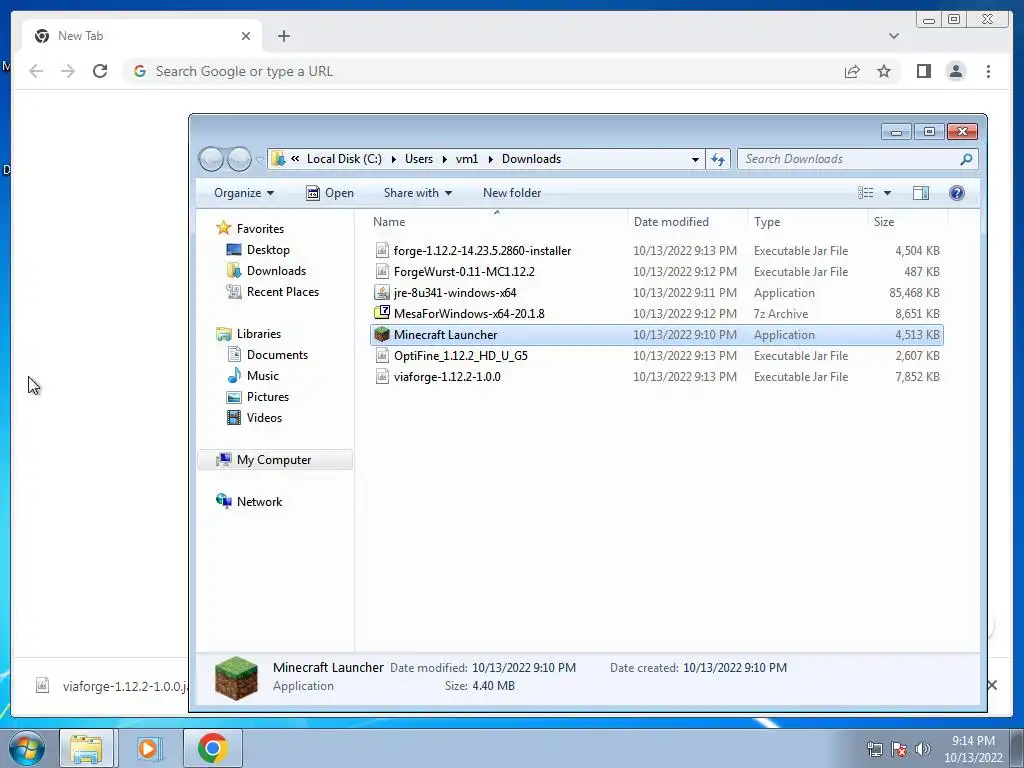The height and width of the screenshot is (768, 1024).
Task: Select file name OptiFine_1.12.2_HD_U_G5
Action: click(460, 356)
